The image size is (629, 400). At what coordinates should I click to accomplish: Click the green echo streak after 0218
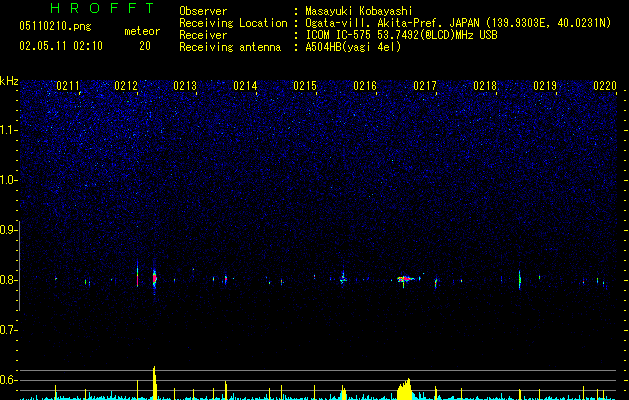point(519,280)
